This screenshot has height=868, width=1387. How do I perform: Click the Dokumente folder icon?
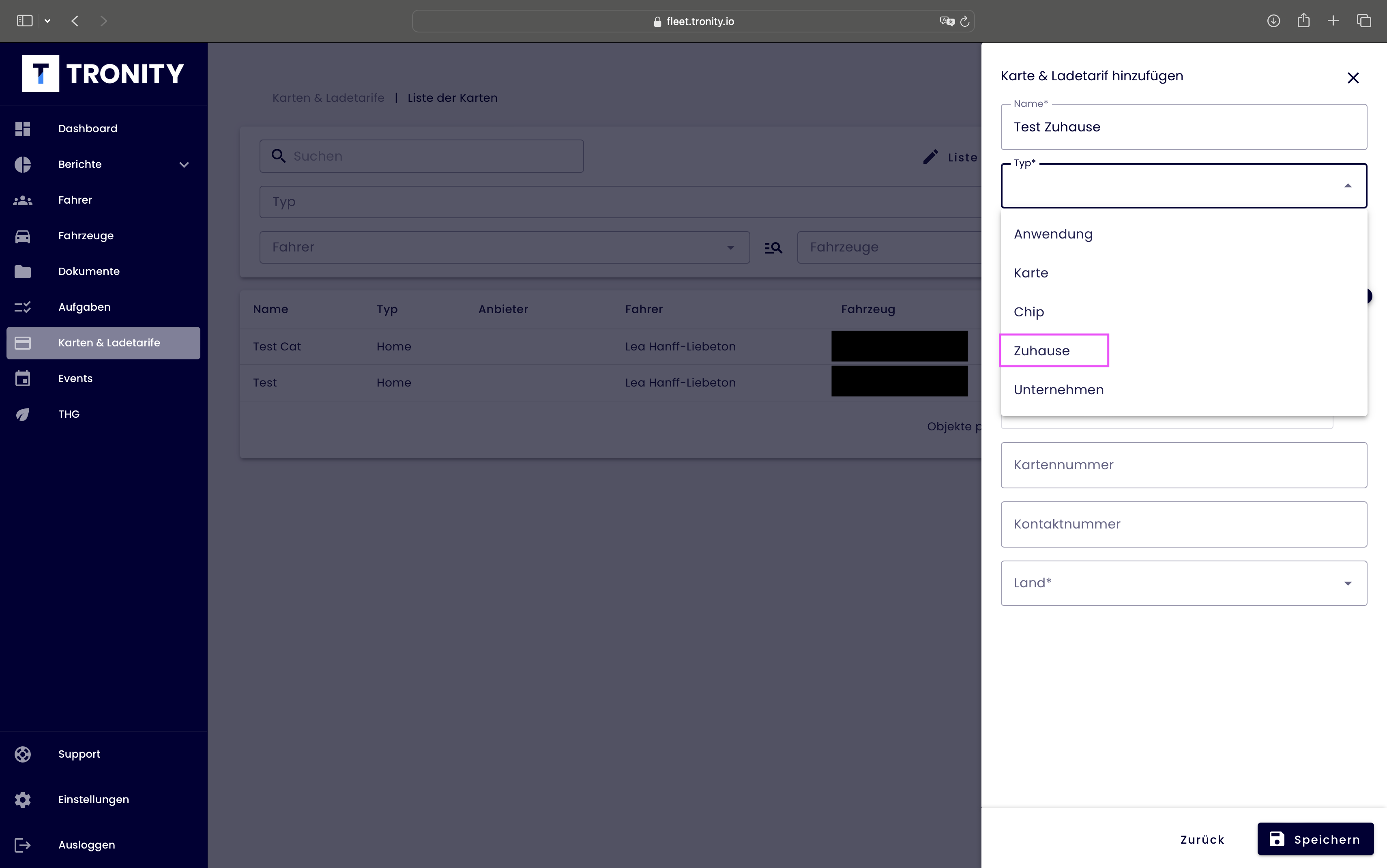pos(22,271)
